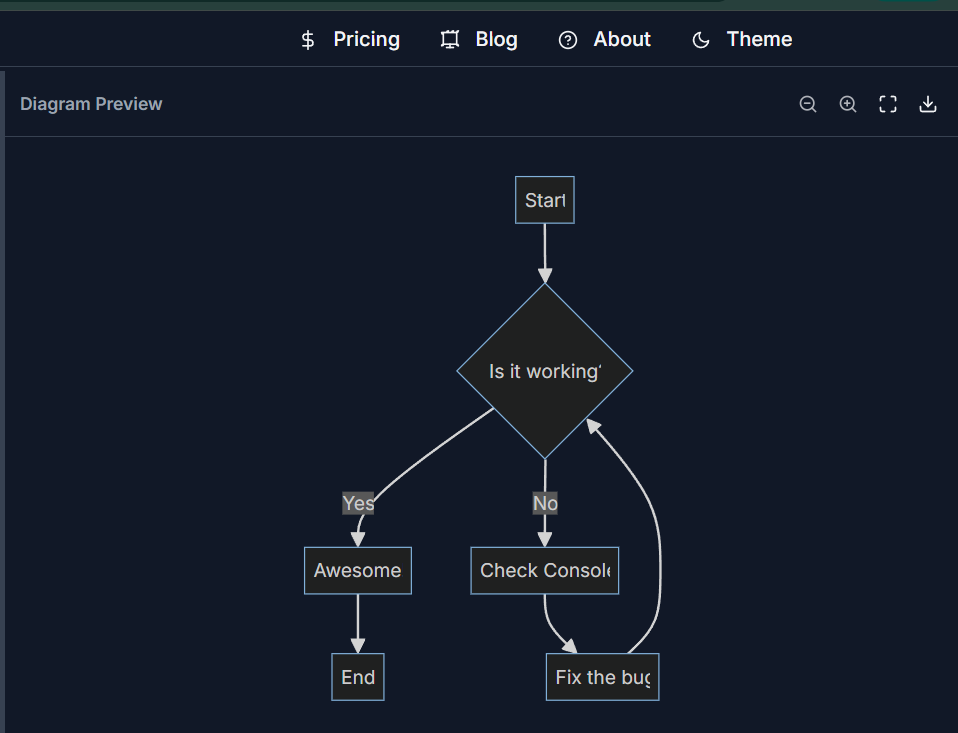
Task: Click the moon Theme icon
Action: click(x=701, y=40)
